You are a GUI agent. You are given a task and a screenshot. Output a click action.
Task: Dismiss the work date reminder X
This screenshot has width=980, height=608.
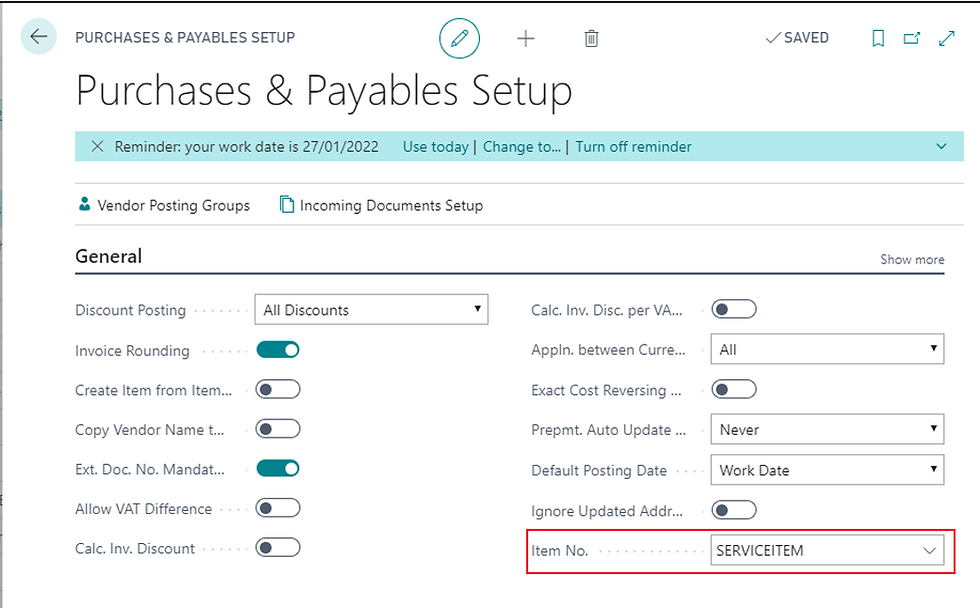97,147
